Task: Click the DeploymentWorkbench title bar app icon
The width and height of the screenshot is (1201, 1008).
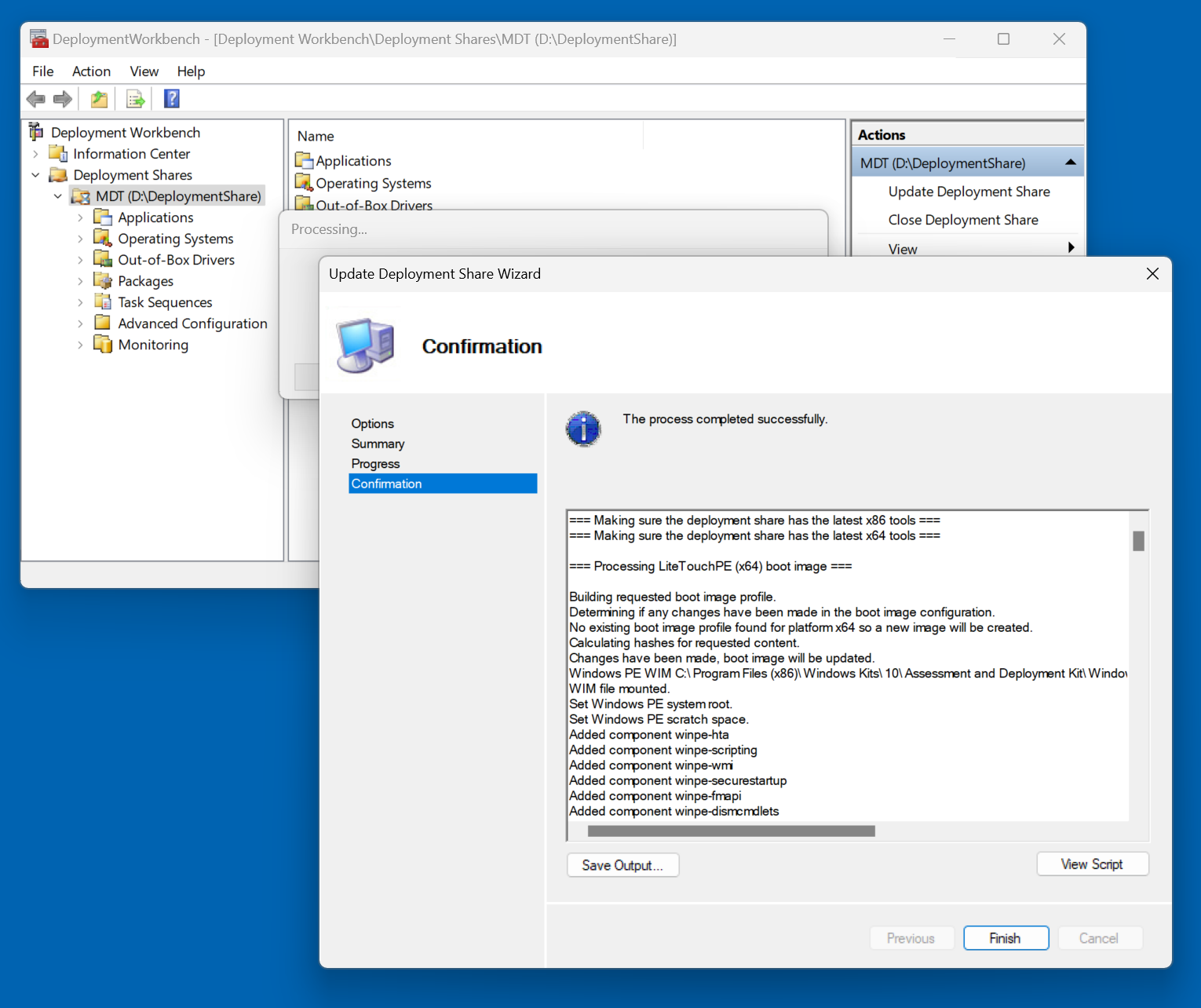Action: tap(39, 38)
